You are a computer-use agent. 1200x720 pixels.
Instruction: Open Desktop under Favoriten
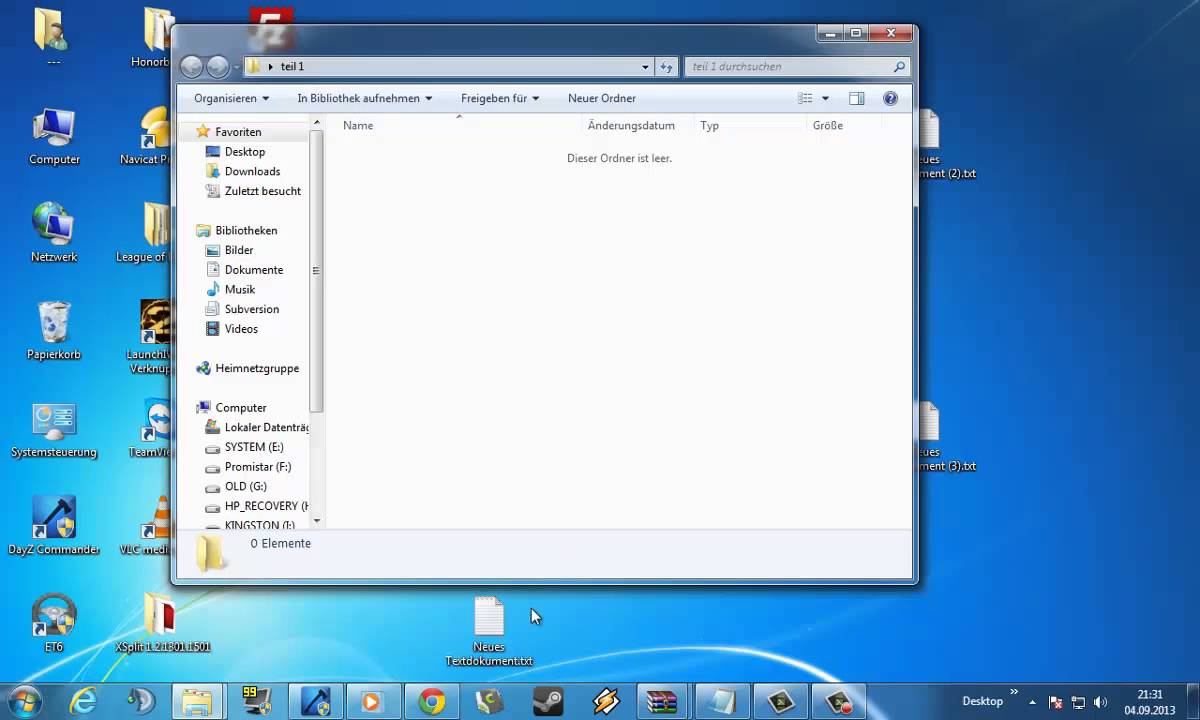point(244,152)
